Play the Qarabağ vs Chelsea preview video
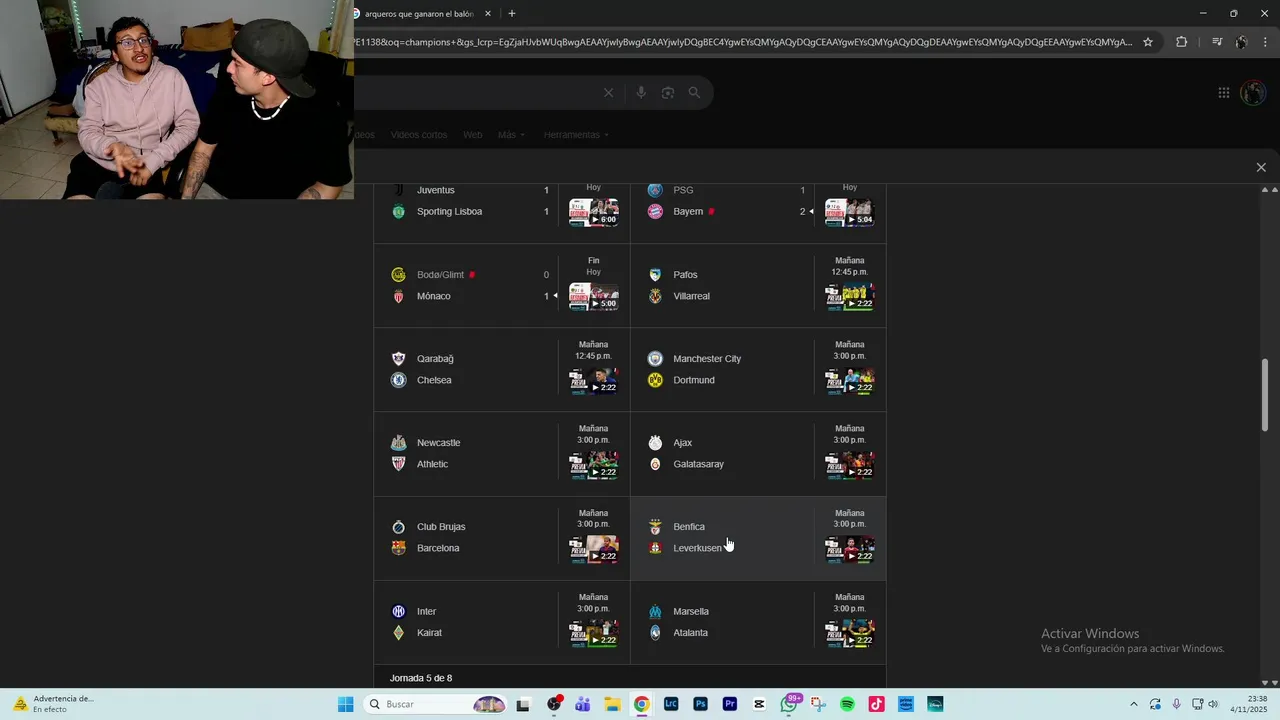The image size is (1280, 720). (594, 381)
